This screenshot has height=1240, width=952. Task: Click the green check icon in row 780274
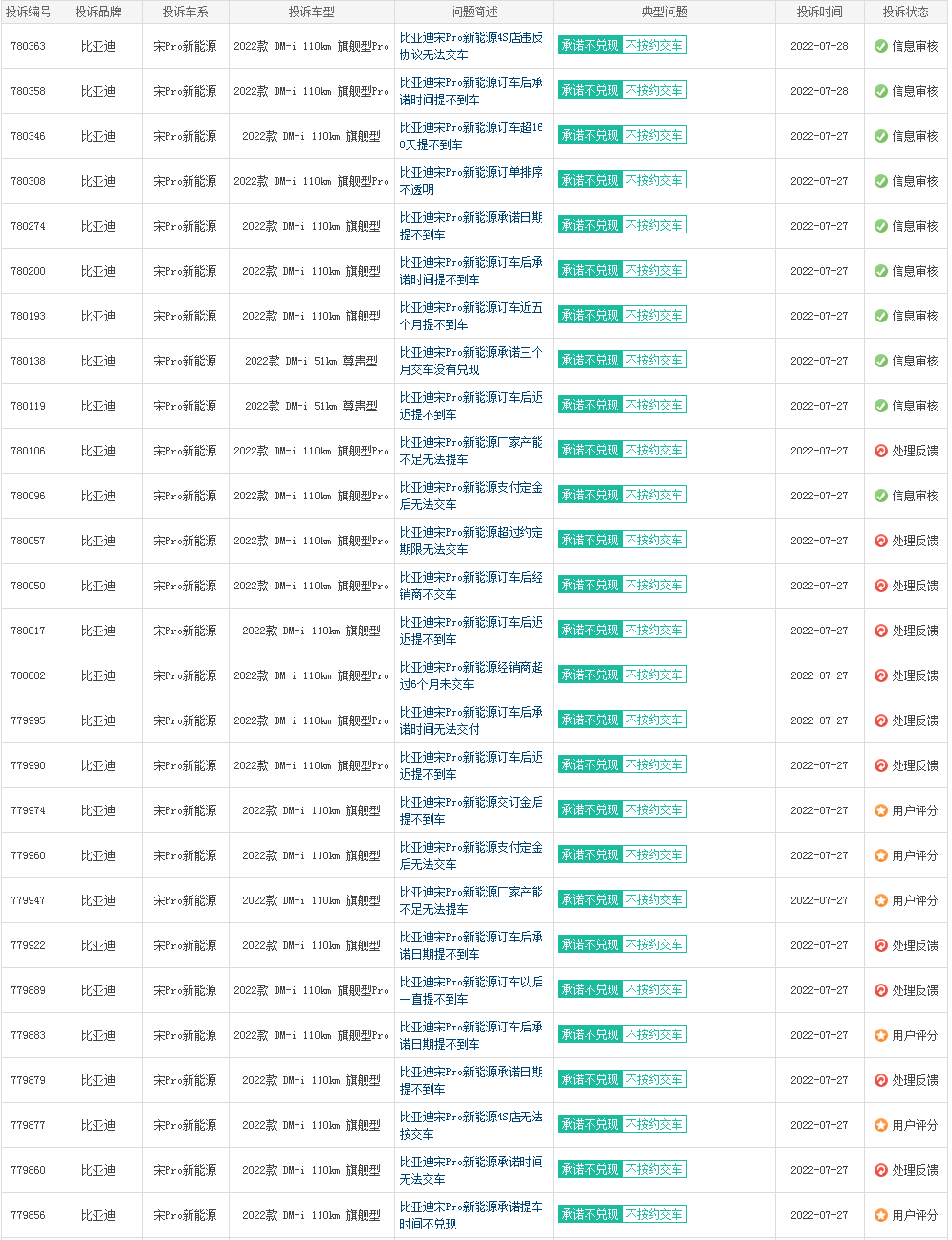(x=881, y=226)
